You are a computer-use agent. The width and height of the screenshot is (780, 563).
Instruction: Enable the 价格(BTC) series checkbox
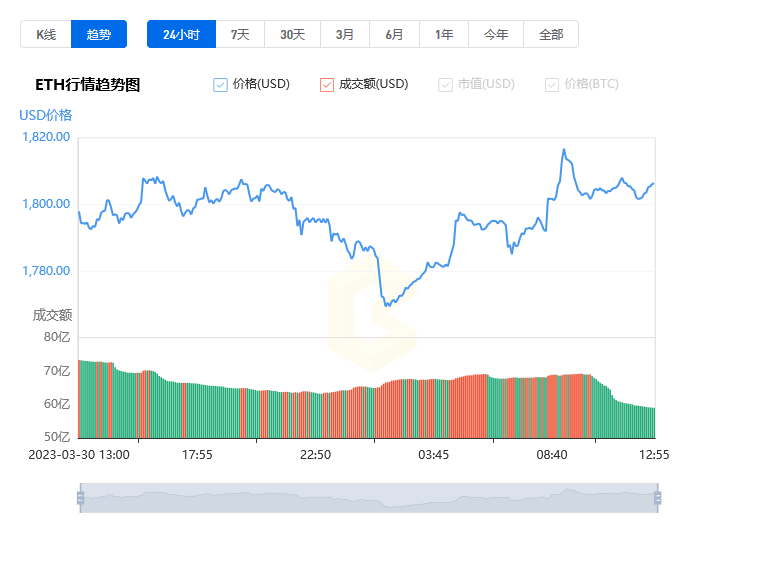pos(552,85)
